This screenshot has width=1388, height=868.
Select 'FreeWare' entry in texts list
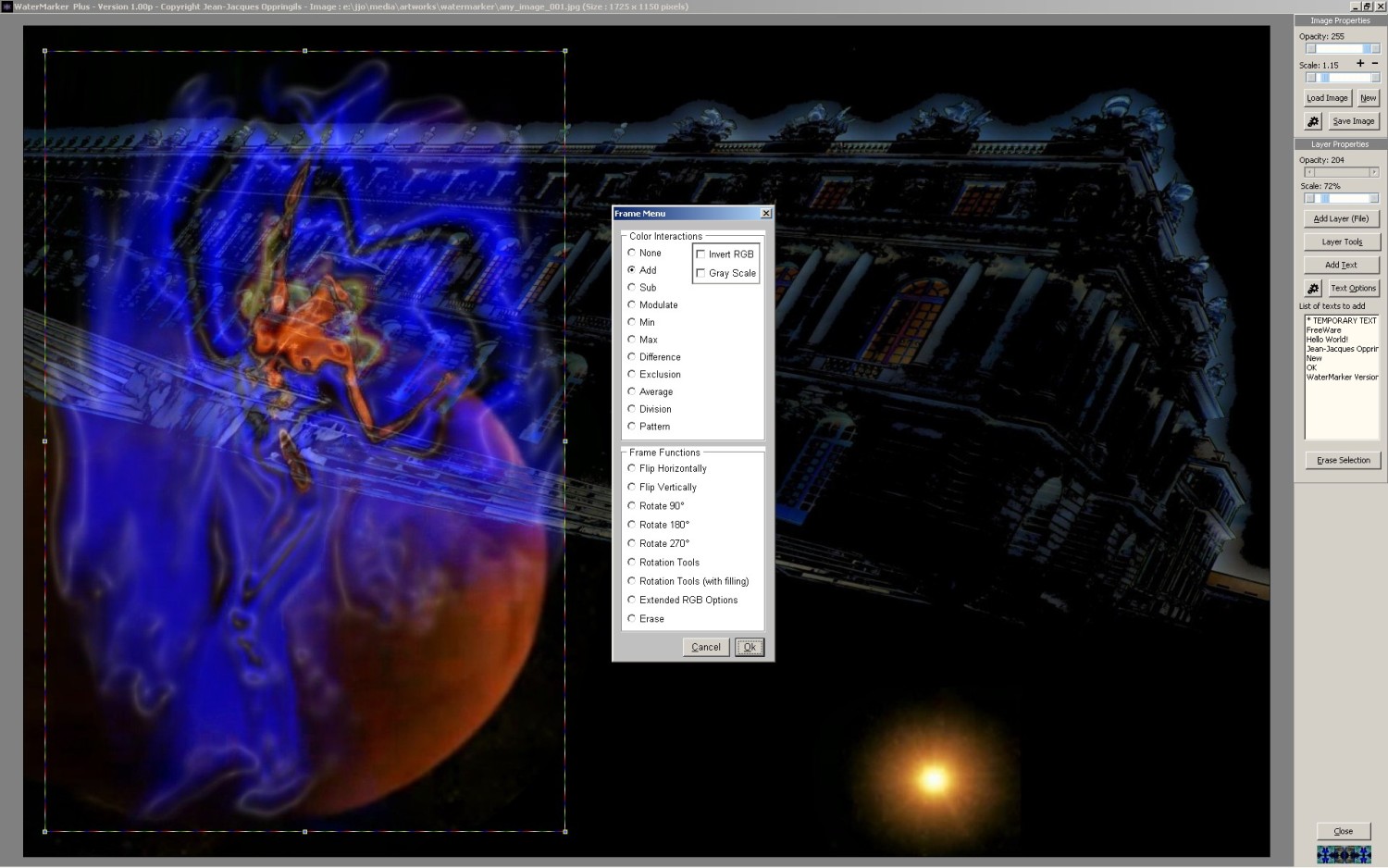coord(1323,330)
